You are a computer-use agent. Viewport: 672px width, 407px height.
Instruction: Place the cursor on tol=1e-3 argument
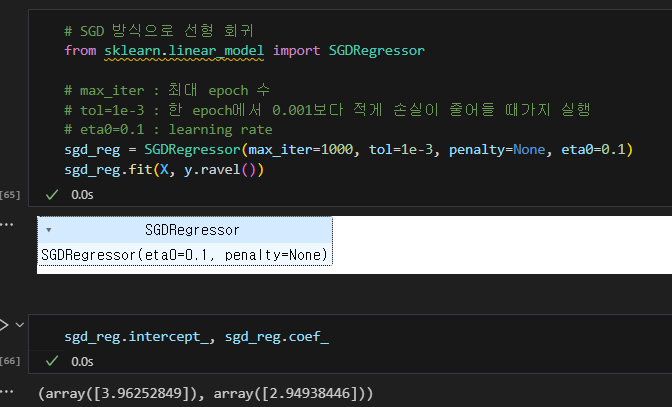pos(401,149)
